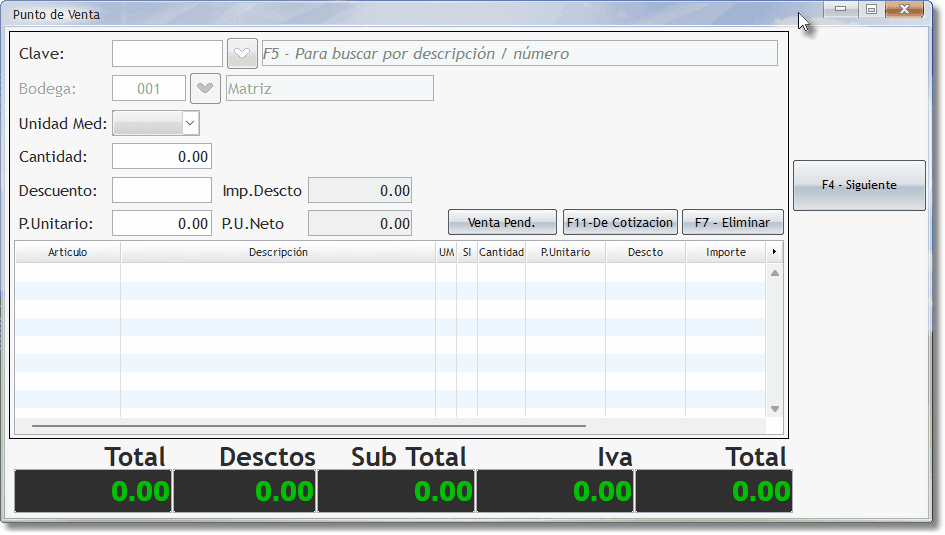Click the grid scroll up arrow

click(775, 273)
